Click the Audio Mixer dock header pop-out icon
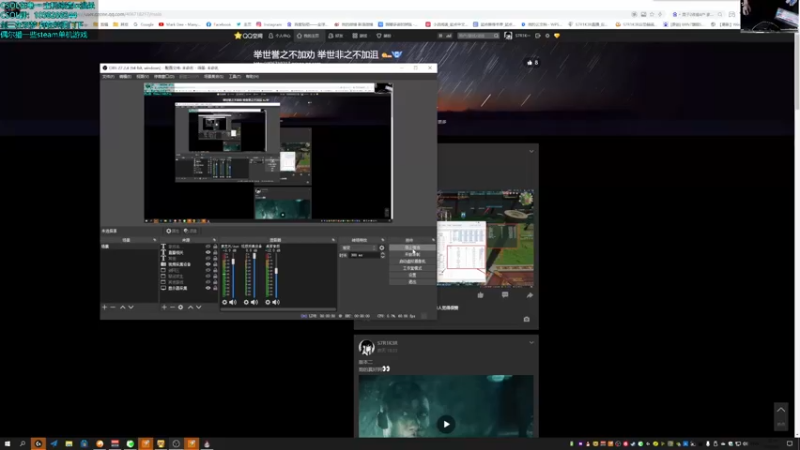The height and width of the screenshot is (450, 800). click(x=333, y=240)
